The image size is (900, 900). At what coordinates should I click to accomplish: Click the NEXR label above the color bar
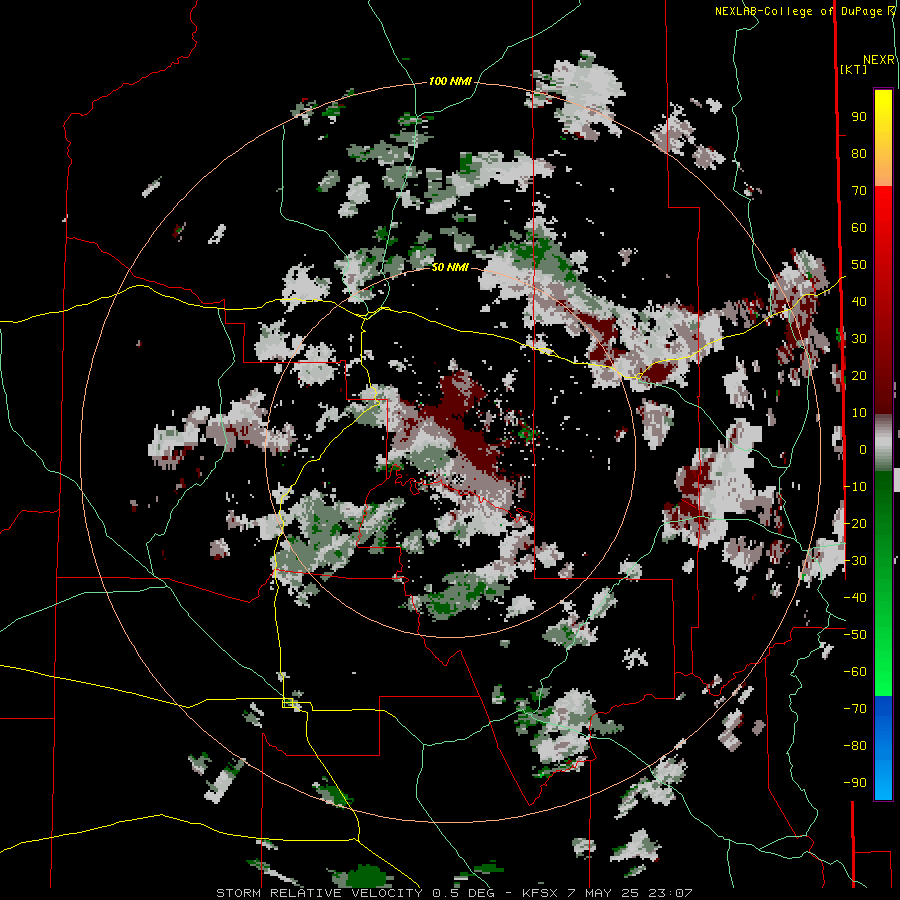tap(879, 60)
